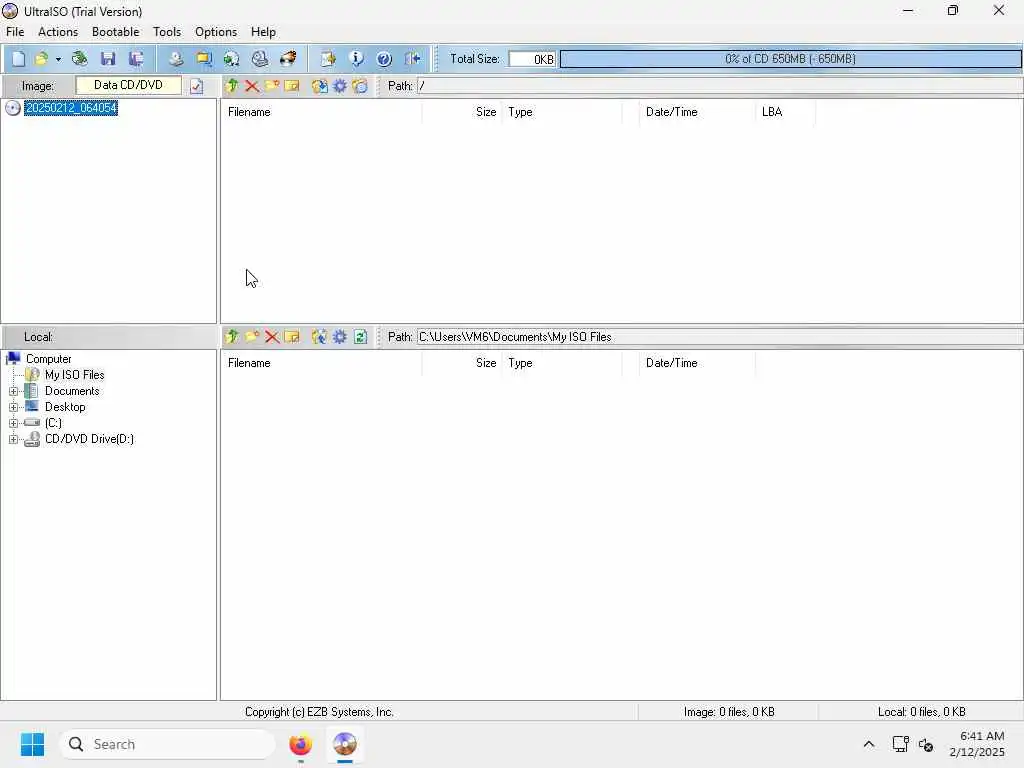Click the Open folder toolbar icon
Image resolution: width=1024 pixels, height=768 pixels.
41,59
